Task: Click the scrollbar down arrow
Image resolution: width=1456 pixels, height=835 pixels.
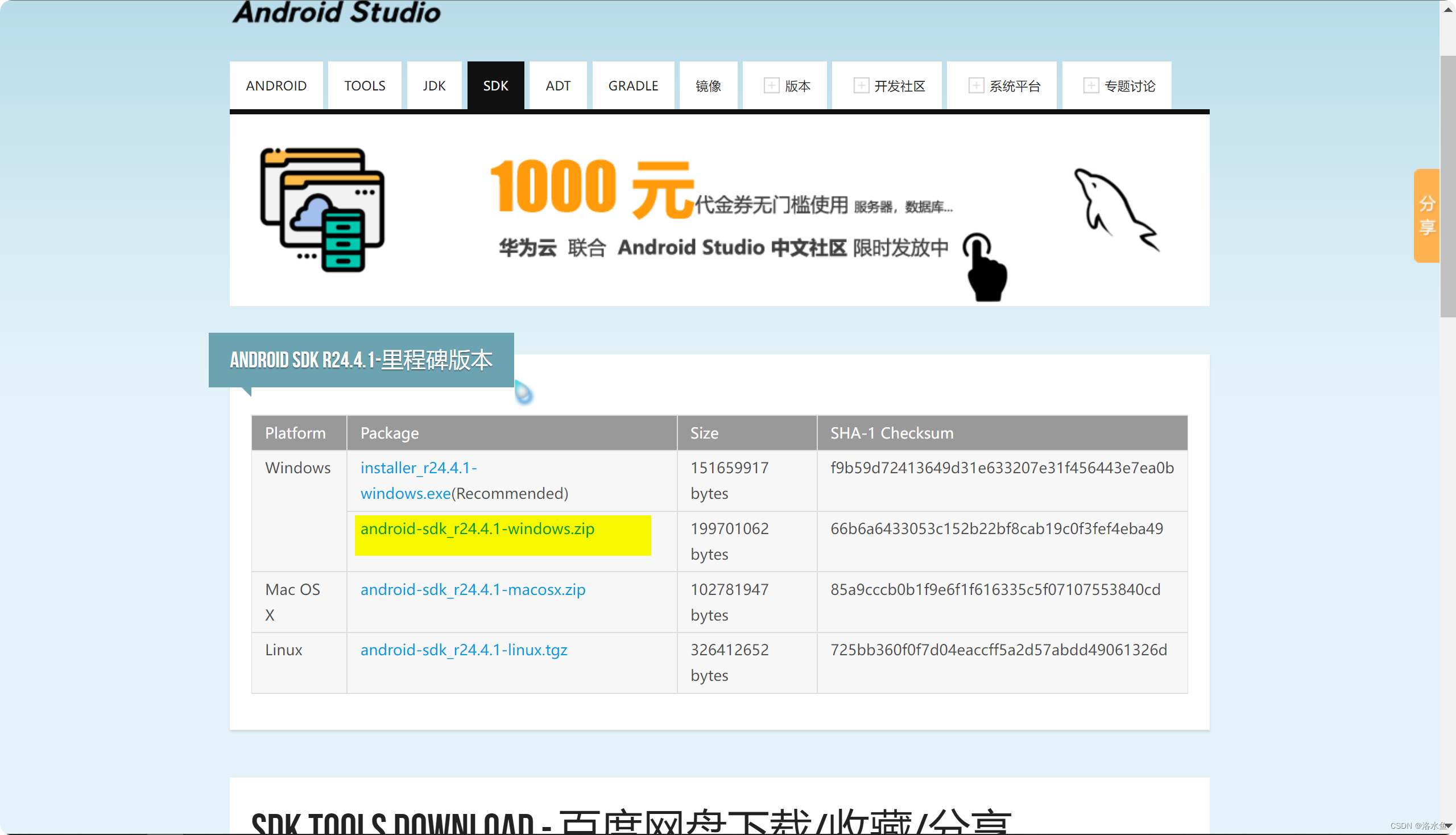Action: coord(1449,826)
